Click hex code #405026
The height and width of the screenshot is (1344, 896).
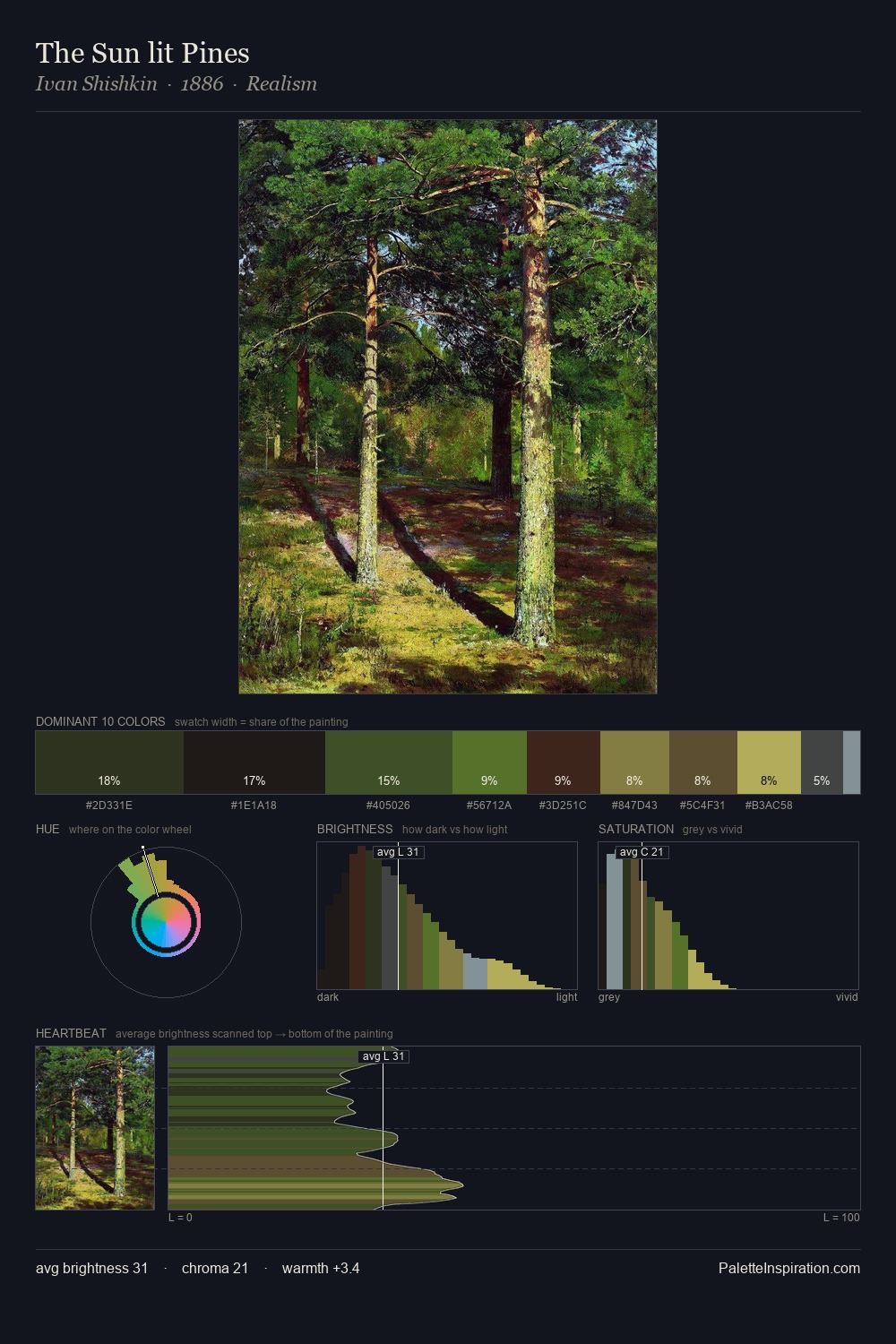[388, 806]
